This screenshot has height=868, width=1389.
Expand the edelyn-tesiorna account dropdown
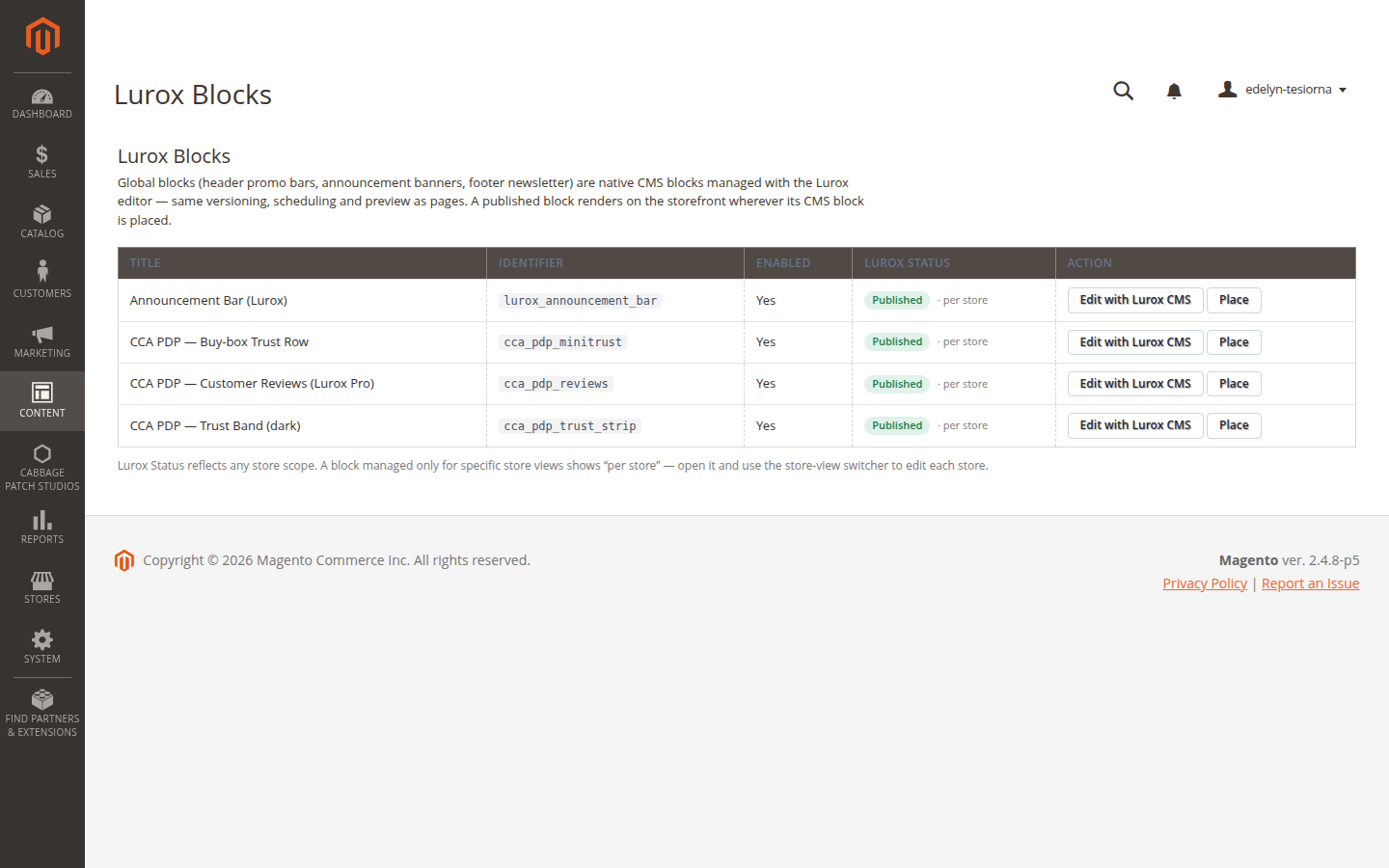click(1283, 90)
